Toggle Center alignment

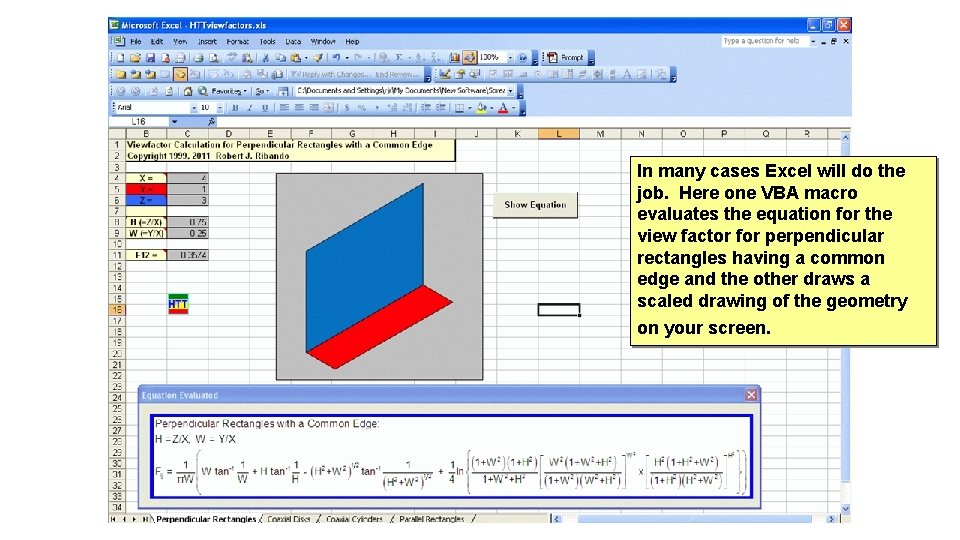(x=299, y=108)
